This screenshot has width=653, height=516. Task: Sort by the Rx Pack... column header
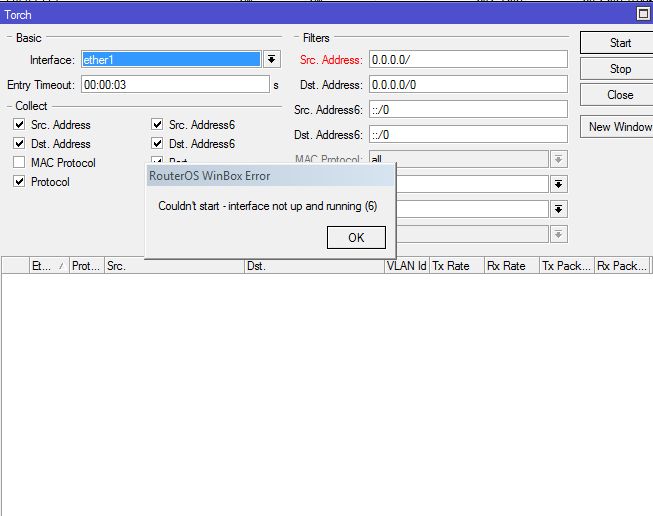[x=622, y=266]
